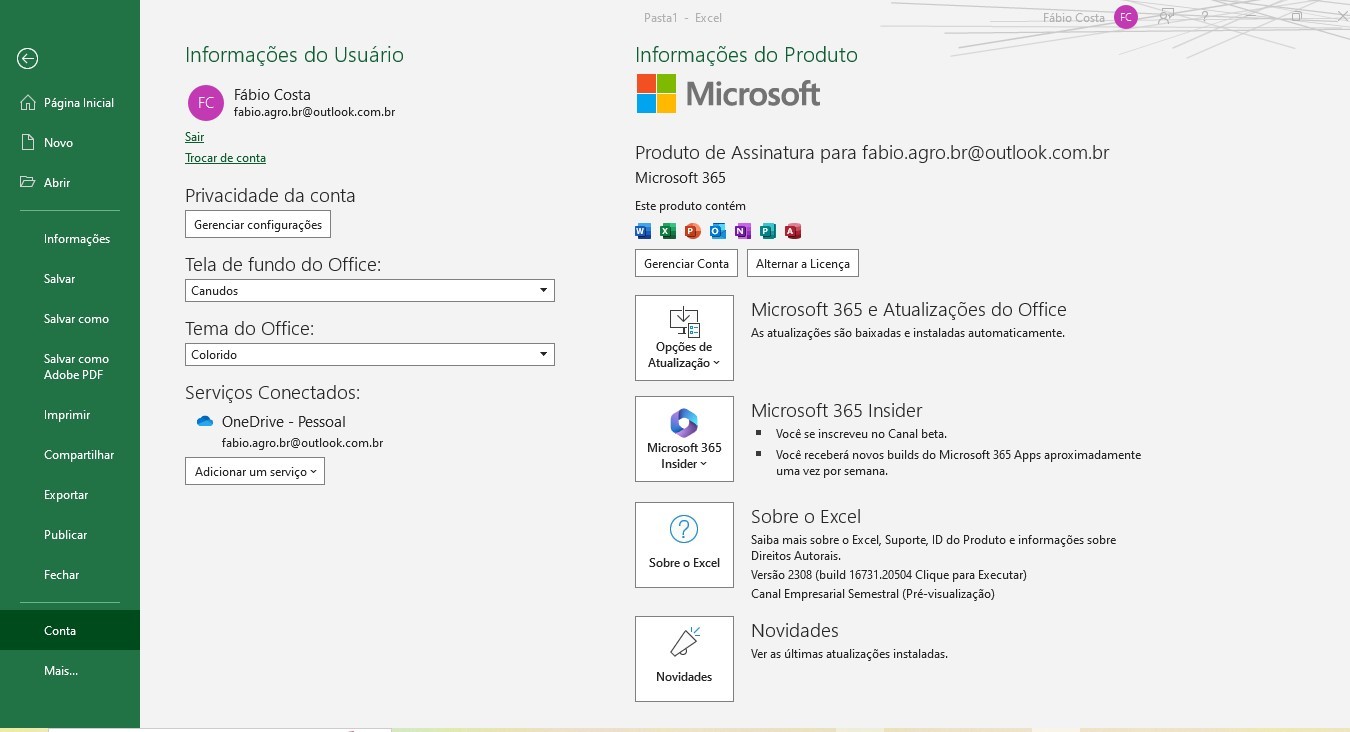1350x732 pixels.
Task: Click the OneNote app icon
Action: pos(742,231)
